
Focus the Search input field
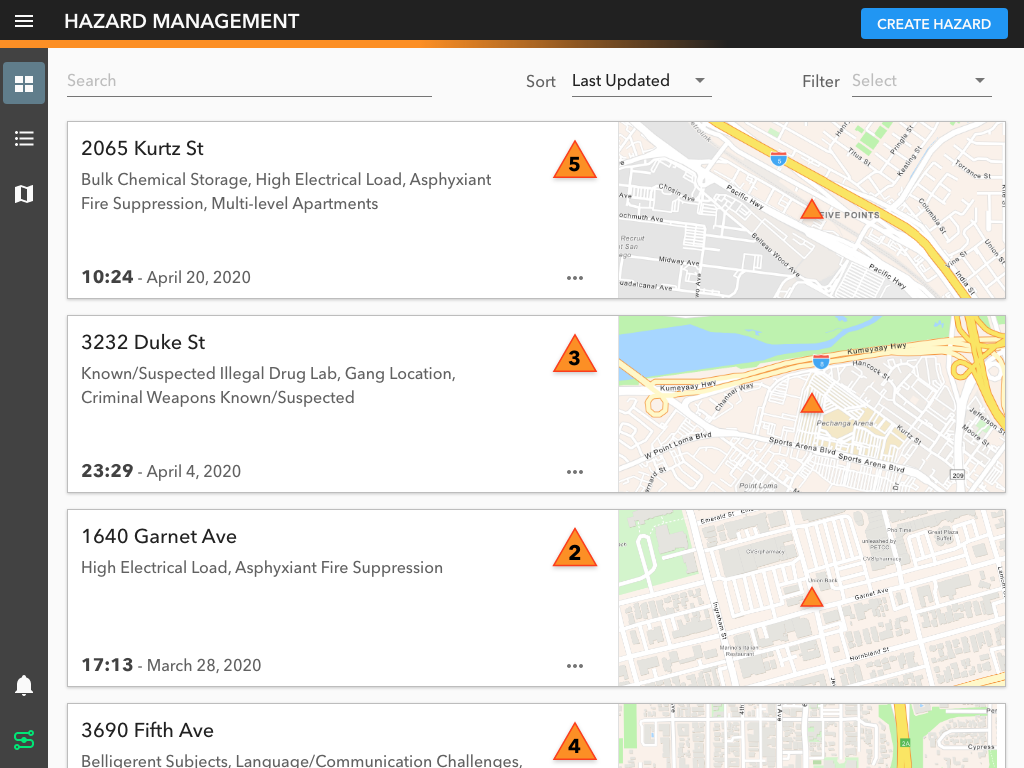(x=249, y=81)
